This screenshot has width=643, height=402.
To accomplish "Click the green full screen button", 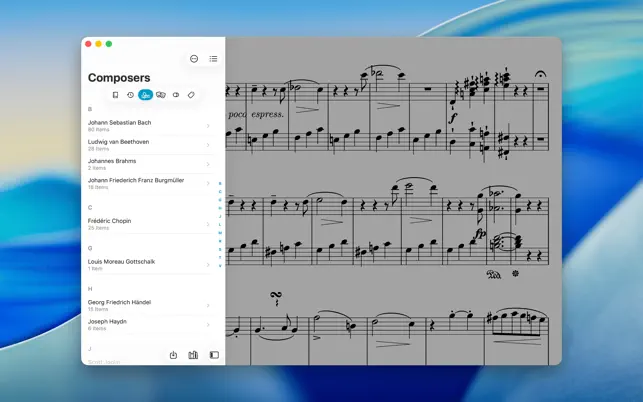I will pyautogui.click(x=109, y=44).
